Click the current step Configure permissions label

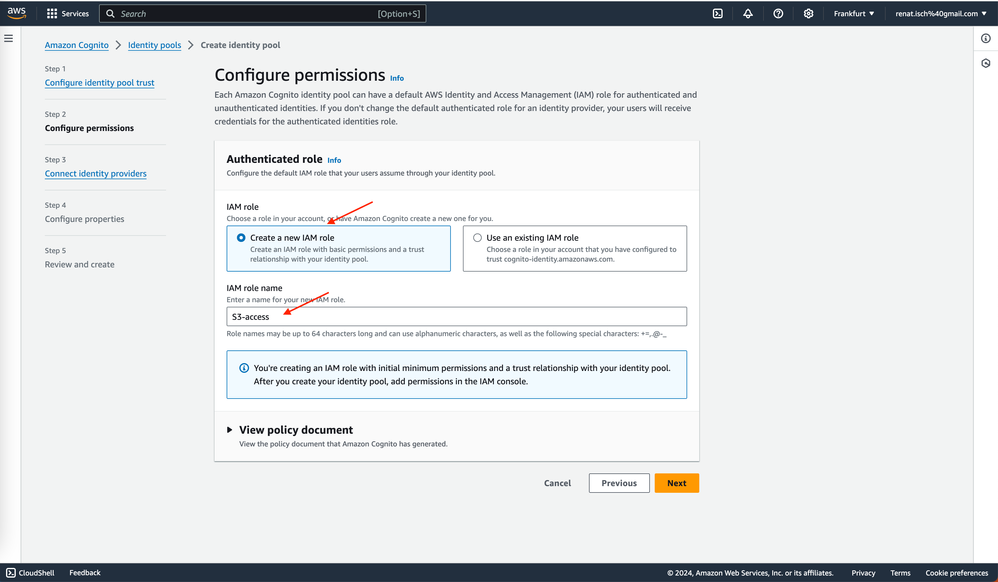click(x=89, y=128)
